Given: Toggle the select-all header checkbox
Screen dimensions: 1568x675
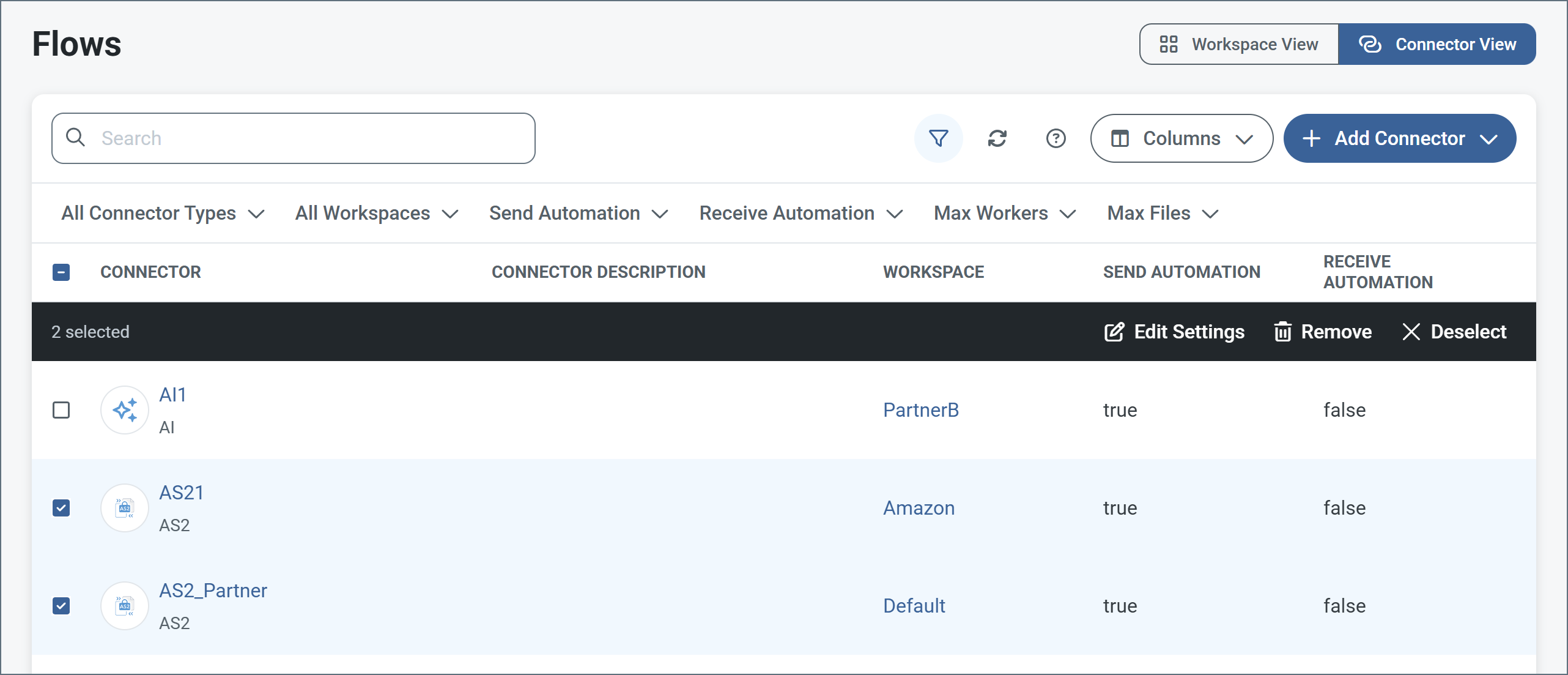Looking at the screenshot, I should pos(61,272).
